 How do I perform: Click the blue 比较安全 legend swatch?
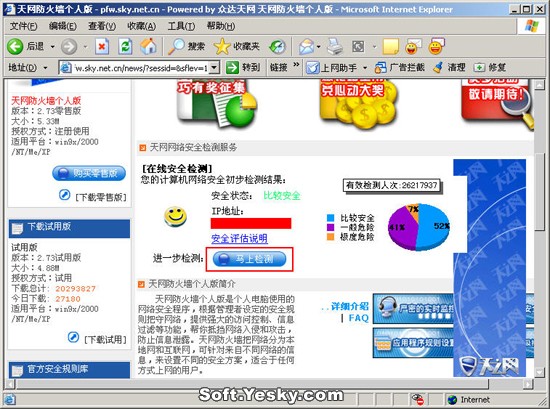tap(330, 218)
